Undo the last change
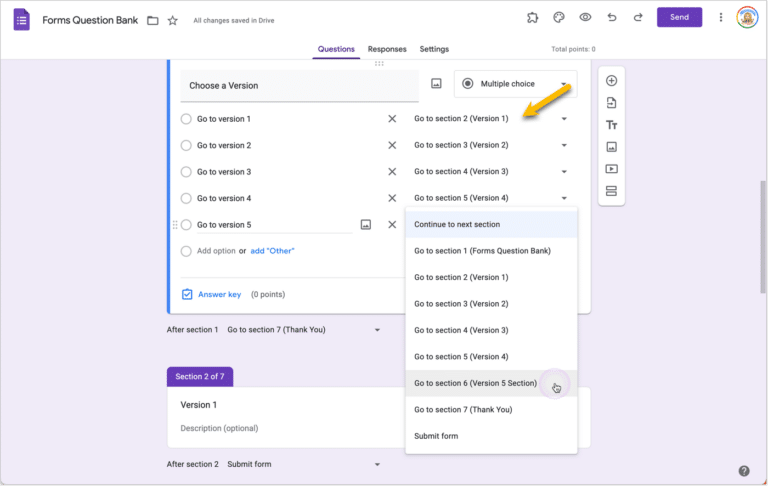The height and width of the screenshot is (486, 768). coord(612,18)
